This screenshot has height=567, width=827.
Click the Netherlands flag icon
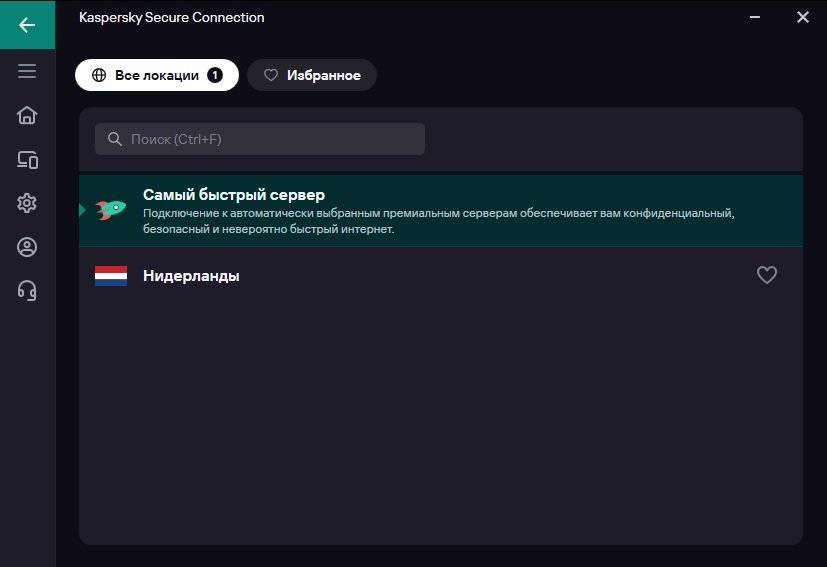pos(111,275)
